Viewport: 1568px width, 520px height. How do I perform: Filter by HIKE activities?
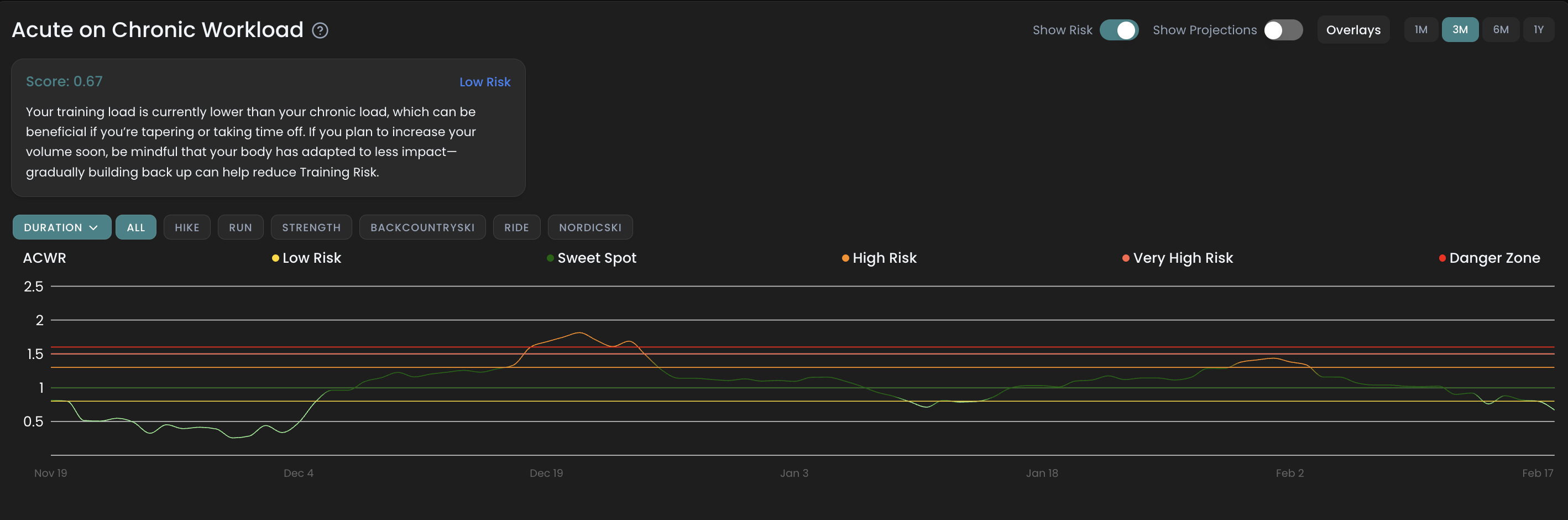tap(187, 227)
